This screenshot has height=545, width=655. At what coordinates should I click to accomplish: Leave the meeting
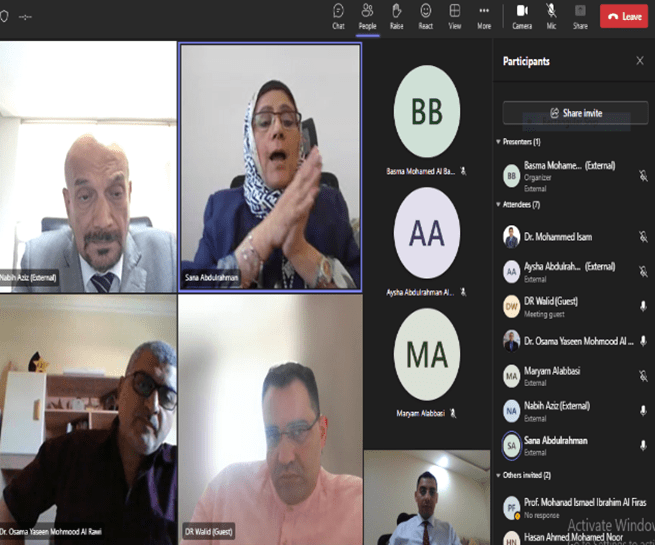pos(624,16)
